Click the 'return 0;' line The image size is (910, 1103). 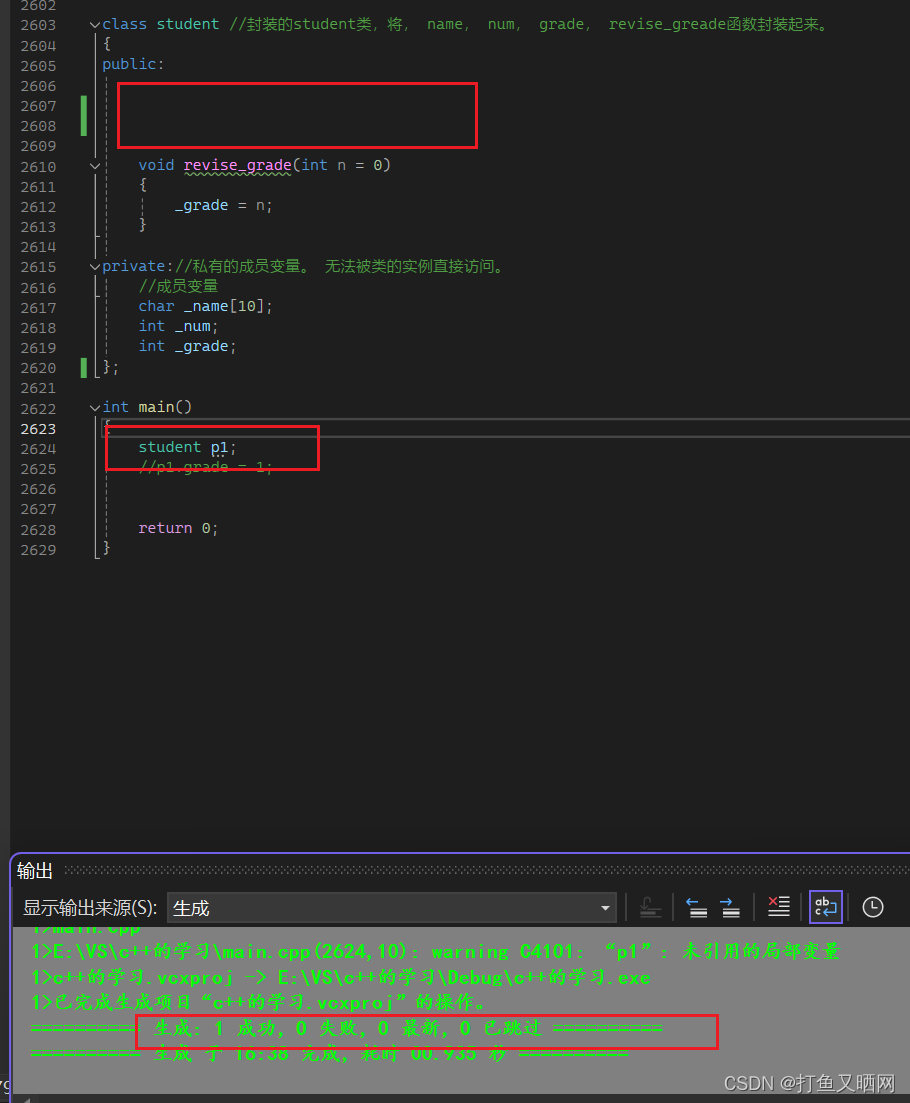pos(178,528)
